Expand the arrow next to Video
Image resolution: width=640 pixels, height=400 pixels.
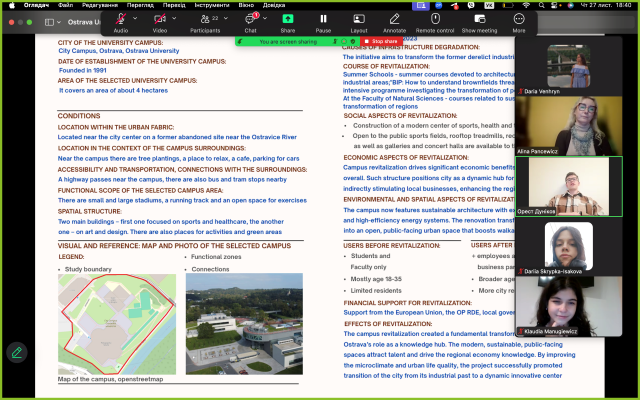[x=174, y=18]
